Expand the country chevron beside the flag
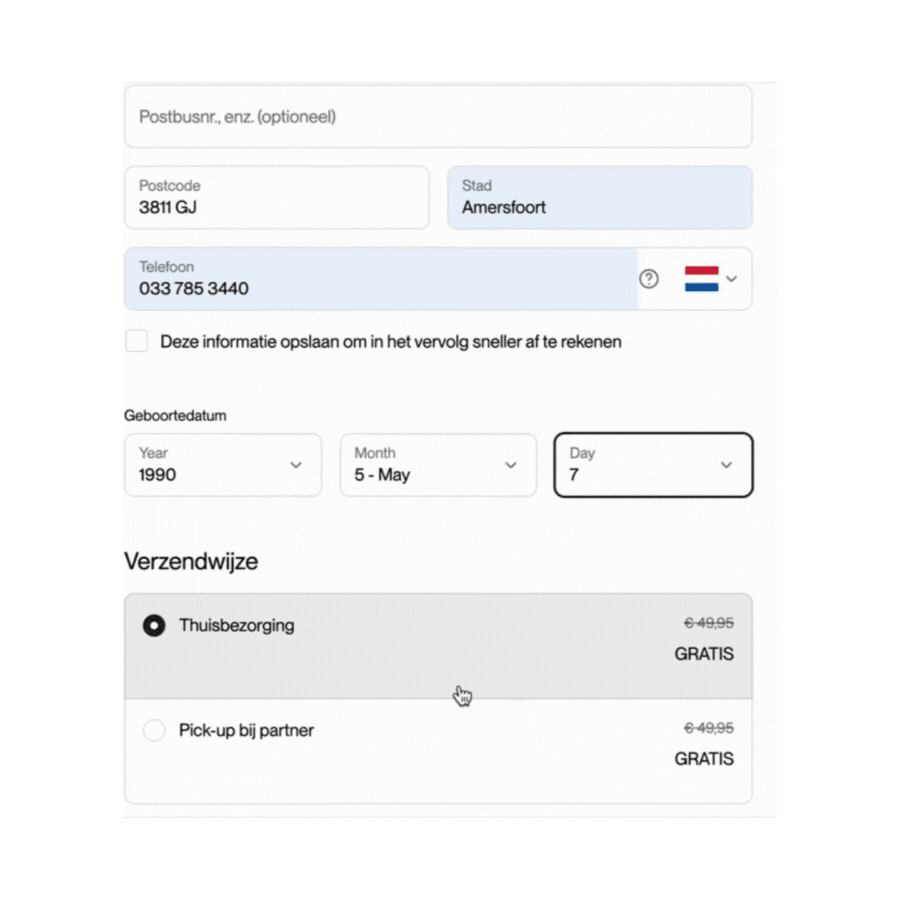The image size is (900, 900). 732,279
